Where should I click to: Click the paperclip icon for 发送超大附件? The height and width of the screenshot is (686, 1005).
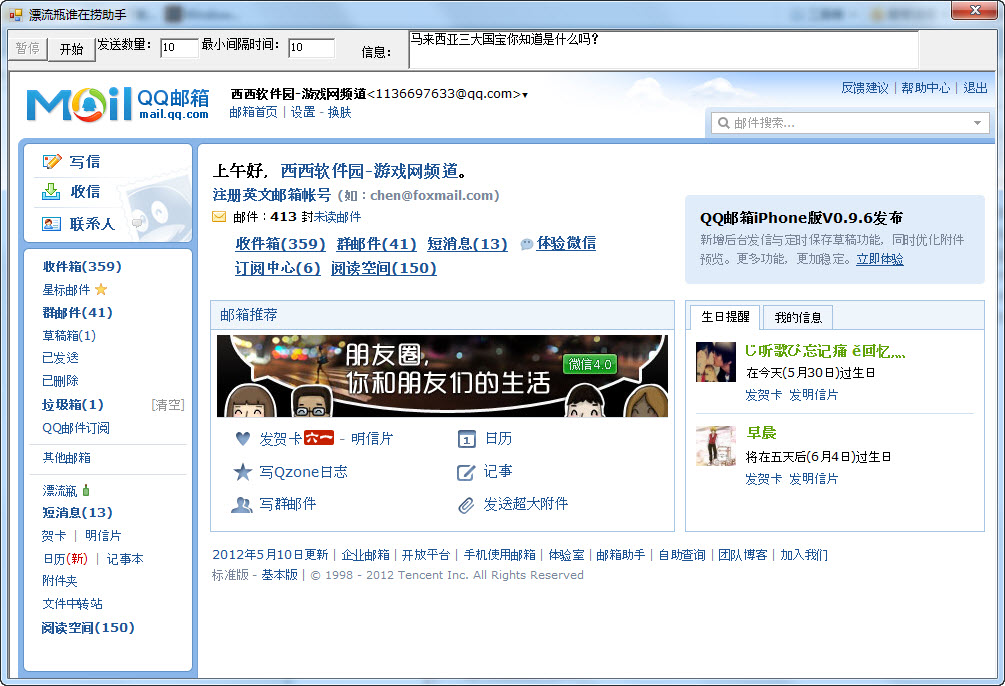(x=466, y=505)
